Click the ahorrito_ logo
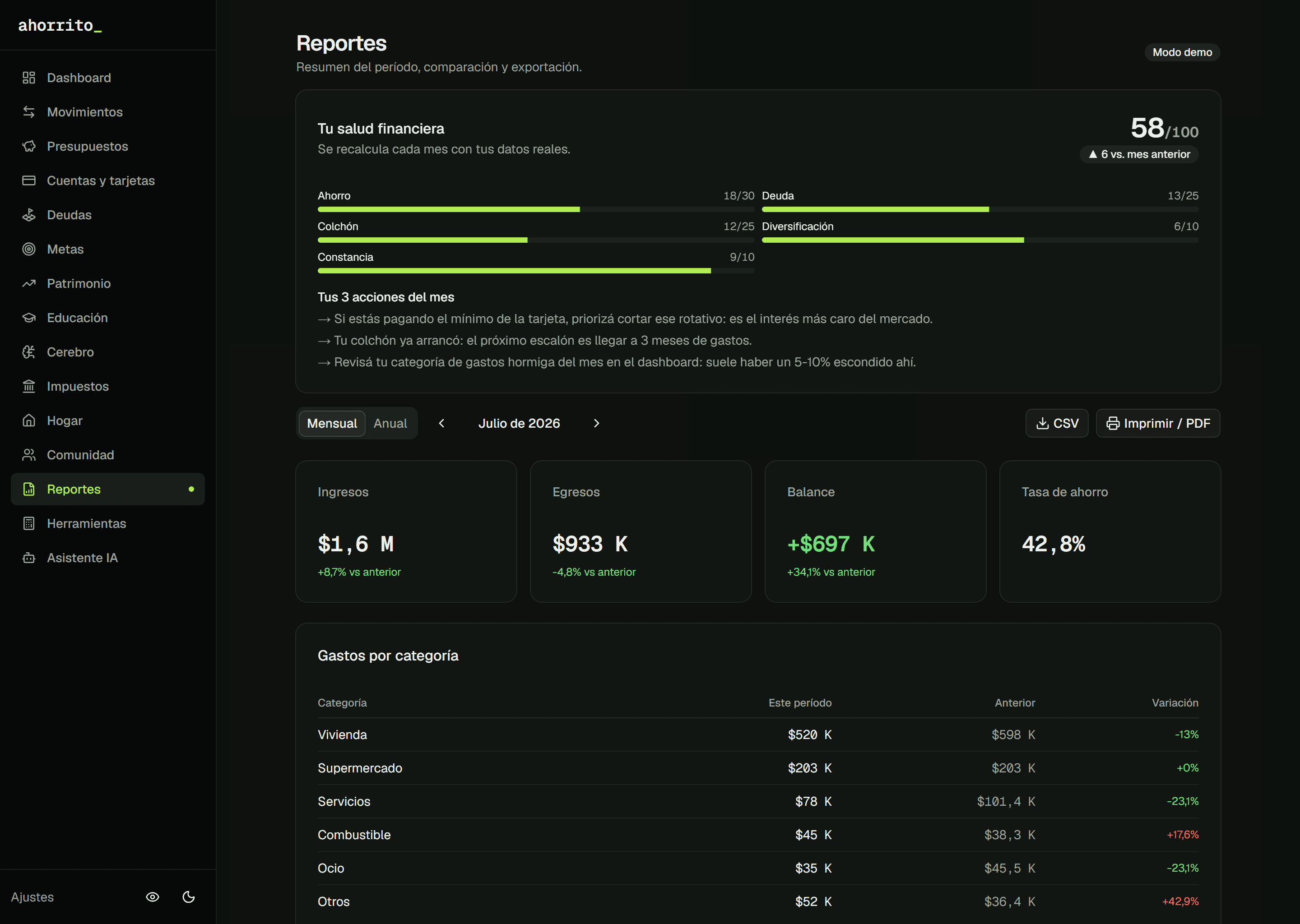The width and height of the screenshot is (1300, 924). click(x=60, y=25)
